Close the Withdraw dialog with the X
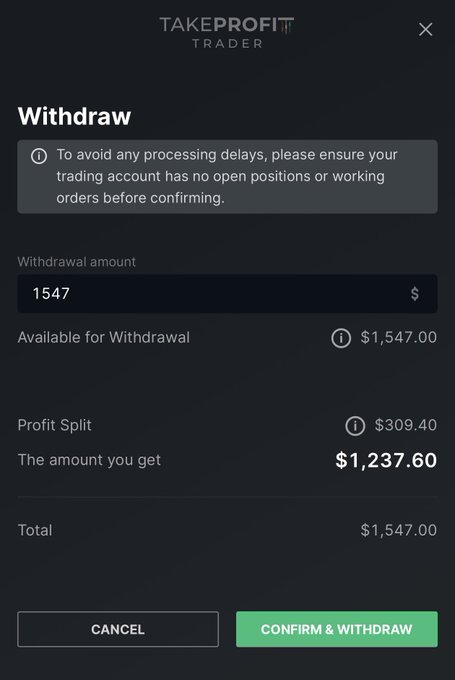455x680 pixels. (x=426, y=29)
